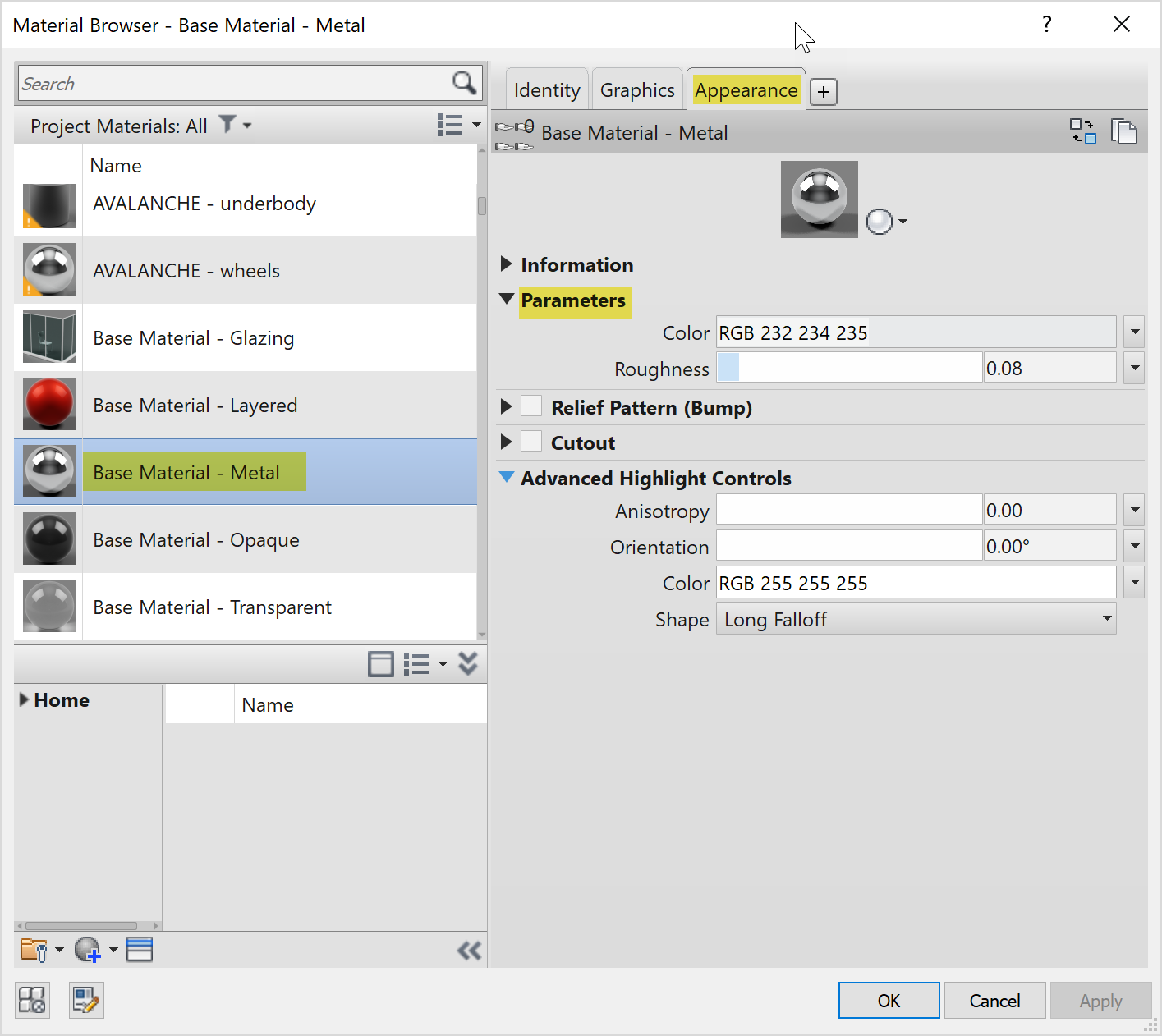Click the open Asset Browser icon

[32, 1000]
